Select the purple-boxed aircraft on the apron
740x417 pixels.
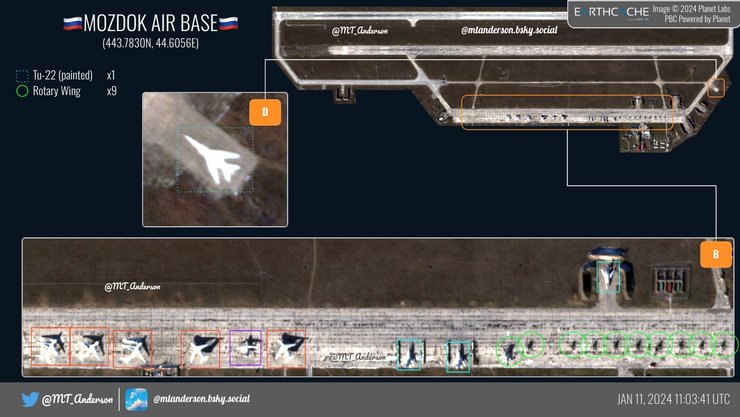pos(245,348)
